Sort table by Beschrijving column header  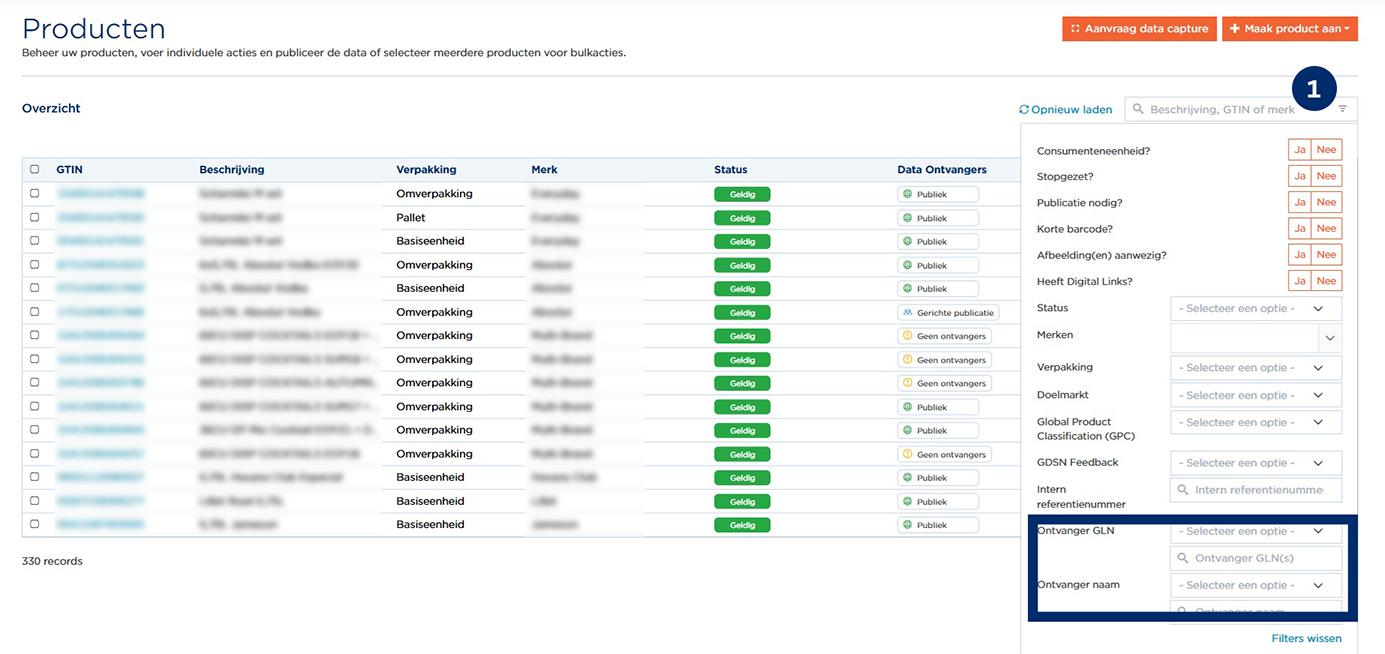(232, 170)
